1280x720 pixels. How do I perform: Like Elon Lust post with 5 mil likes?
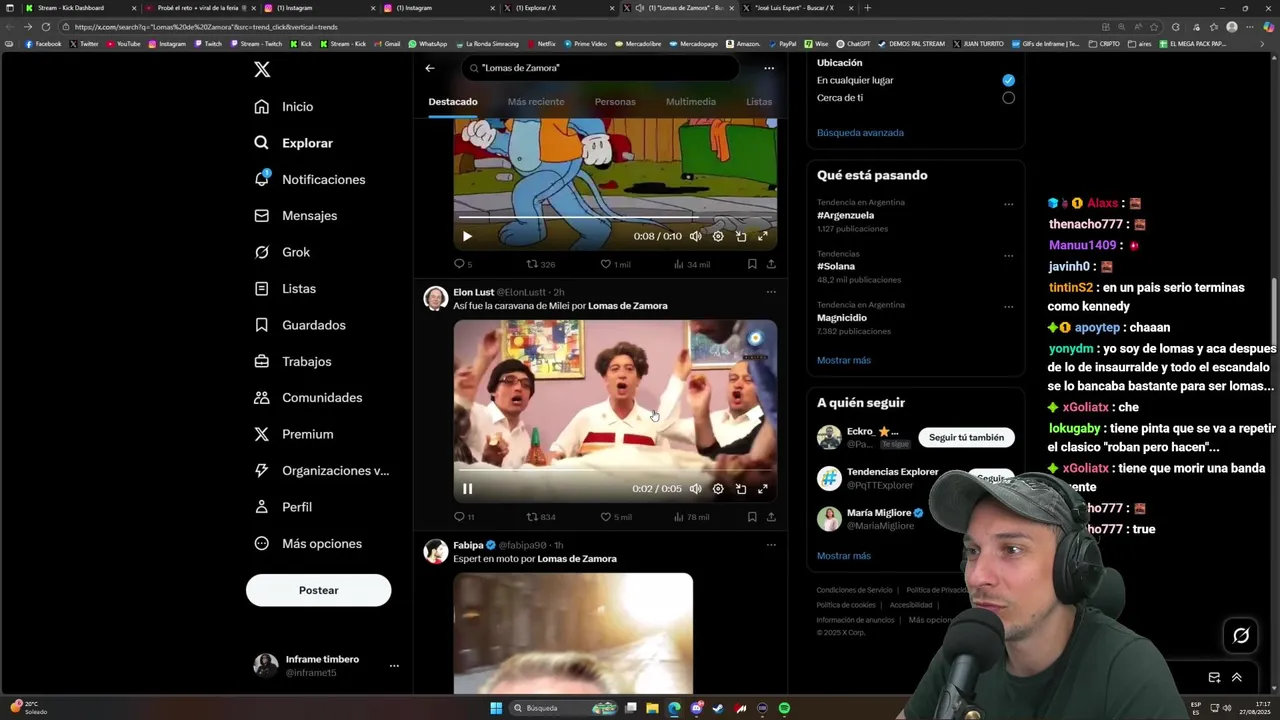tap(615, 517)
